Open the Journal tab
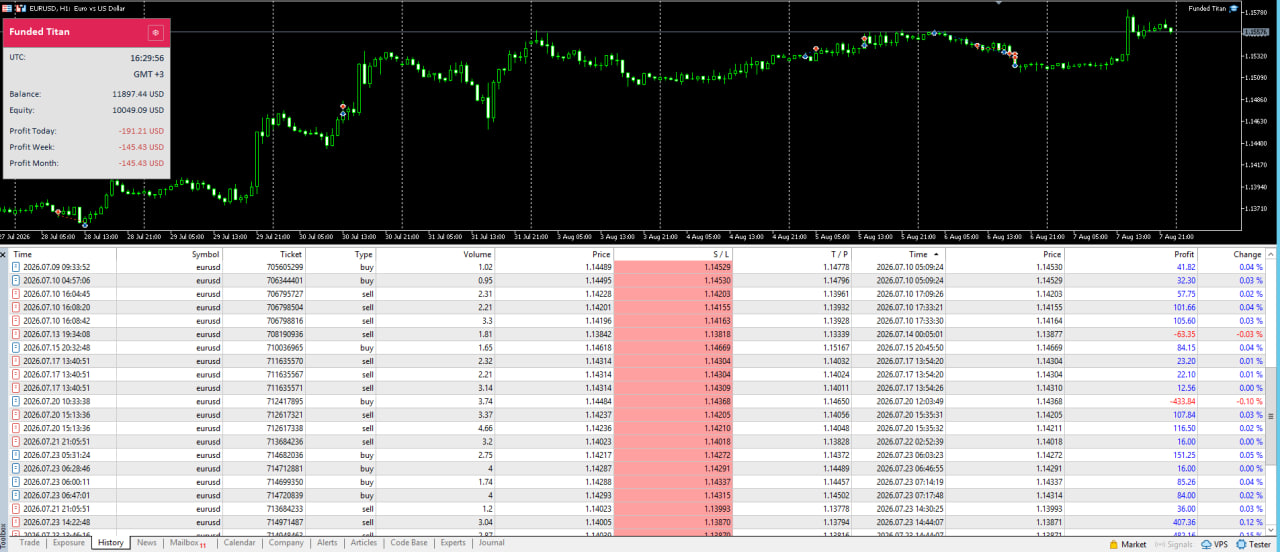The width and height of the screenshot is (1280, 552). tap(492, 543)
